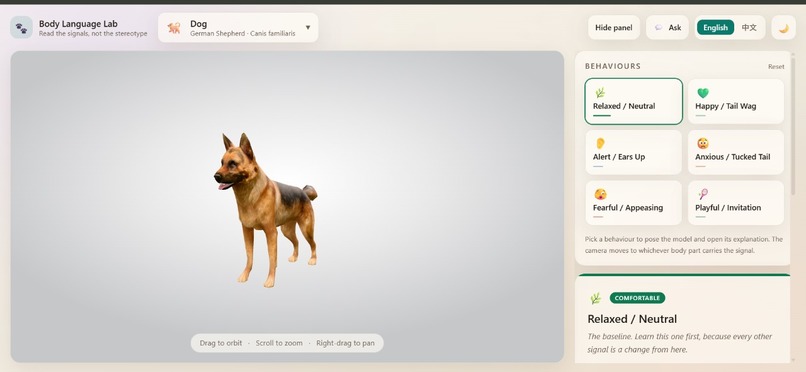Select the Relaxed / Neutral behaviour card
The height and width of the screenshot is (372, 806).
pos(633,101)
